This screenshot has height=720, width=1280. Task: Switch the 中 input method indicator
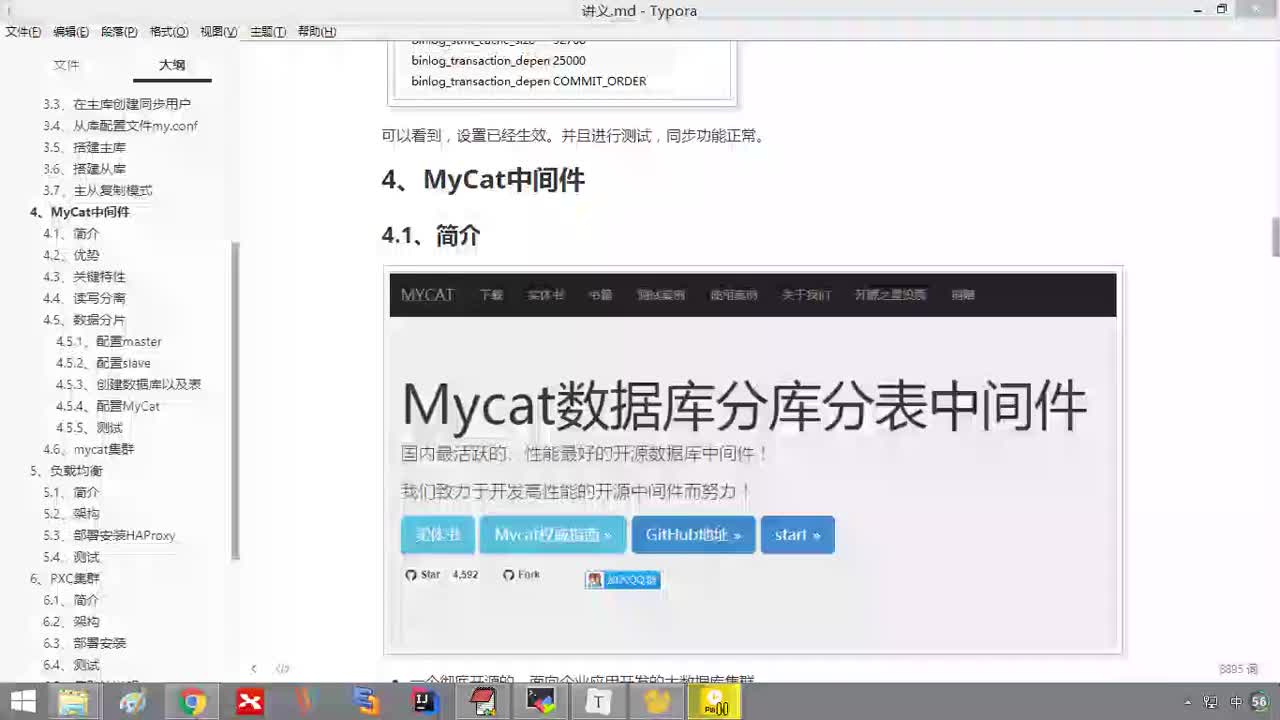1236,703
